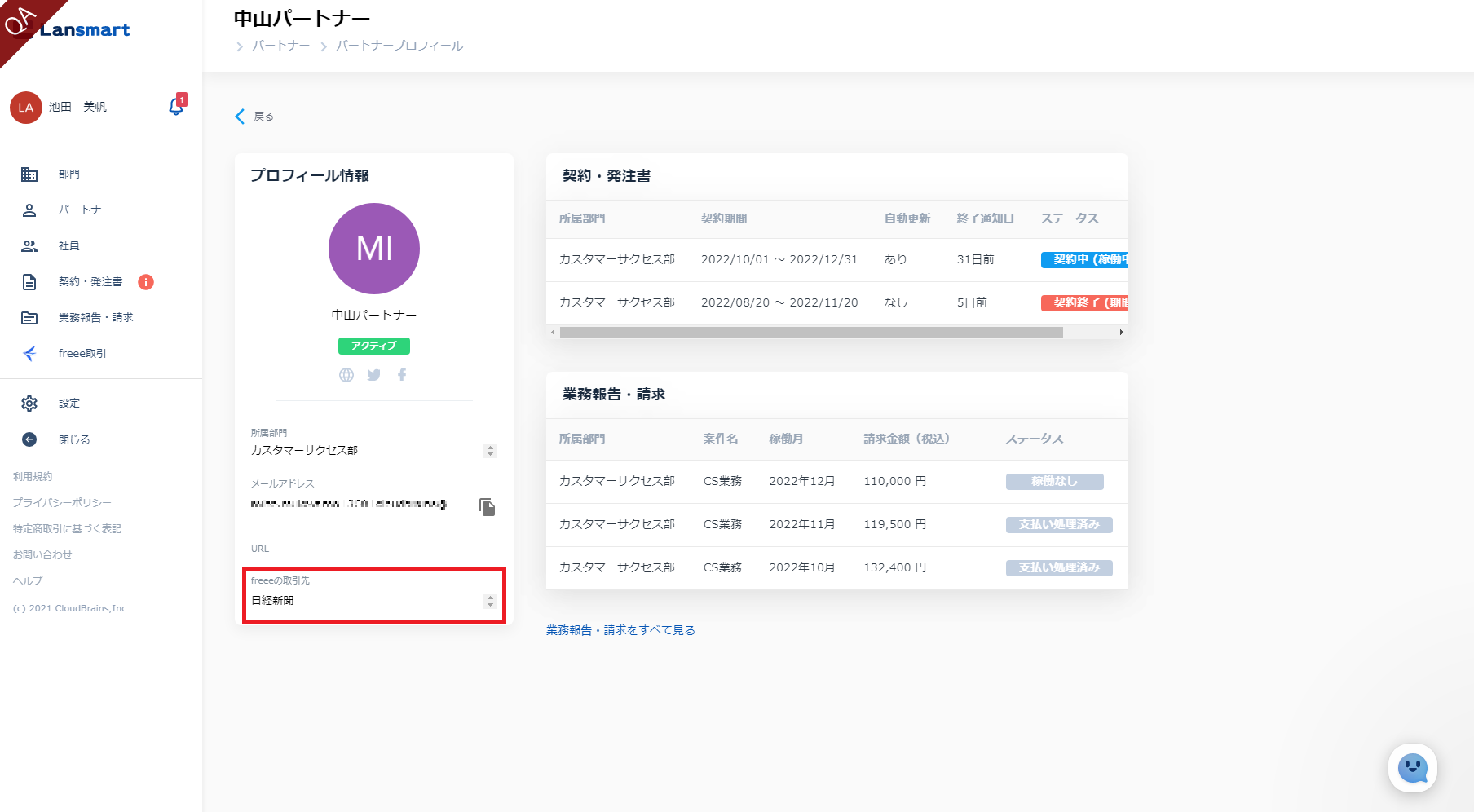Click the 自動更新 column header
Screen dimensions: 1474x812
tap(907, 219)
